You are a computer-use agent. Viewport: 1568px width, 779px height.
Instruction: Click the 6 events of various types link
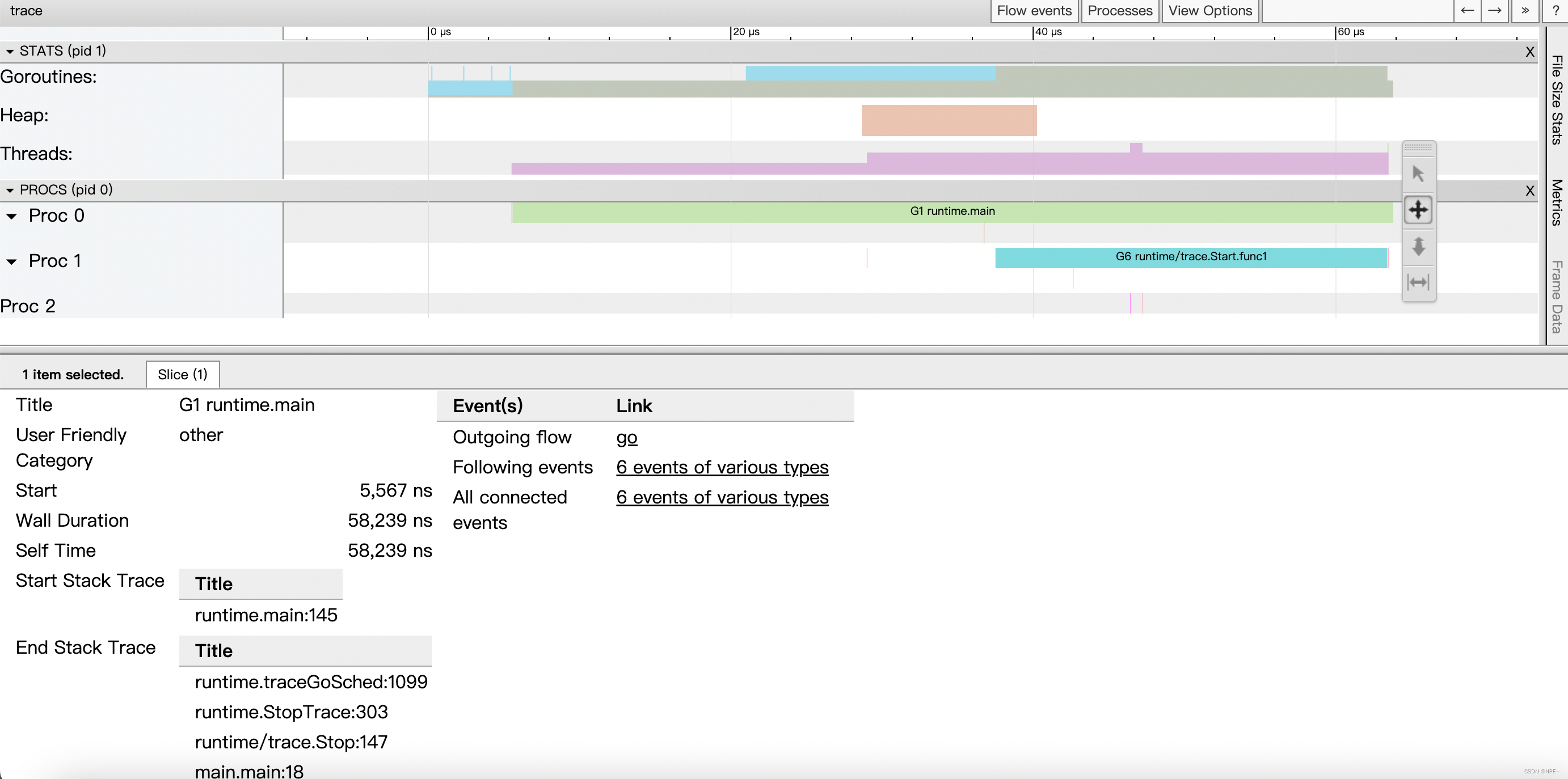[x=722, y=467]
